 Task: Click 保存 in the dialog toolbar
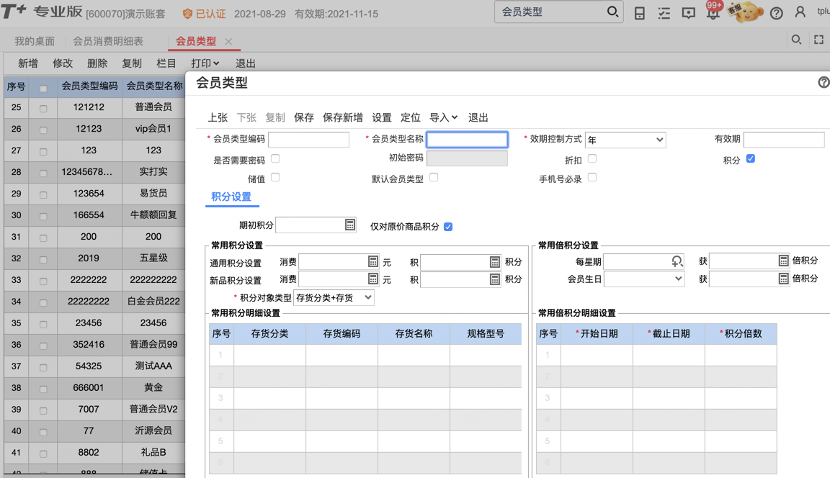point(304,118)
